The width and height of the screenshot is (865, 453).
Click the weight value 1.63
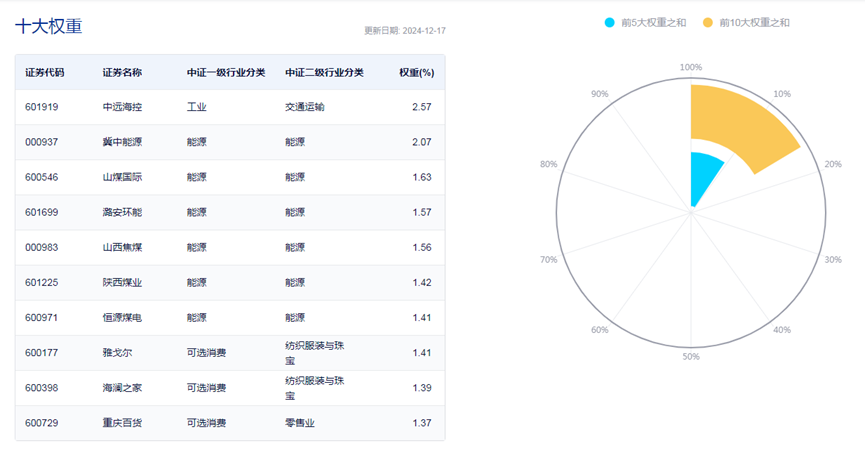(x=421, y=177)
